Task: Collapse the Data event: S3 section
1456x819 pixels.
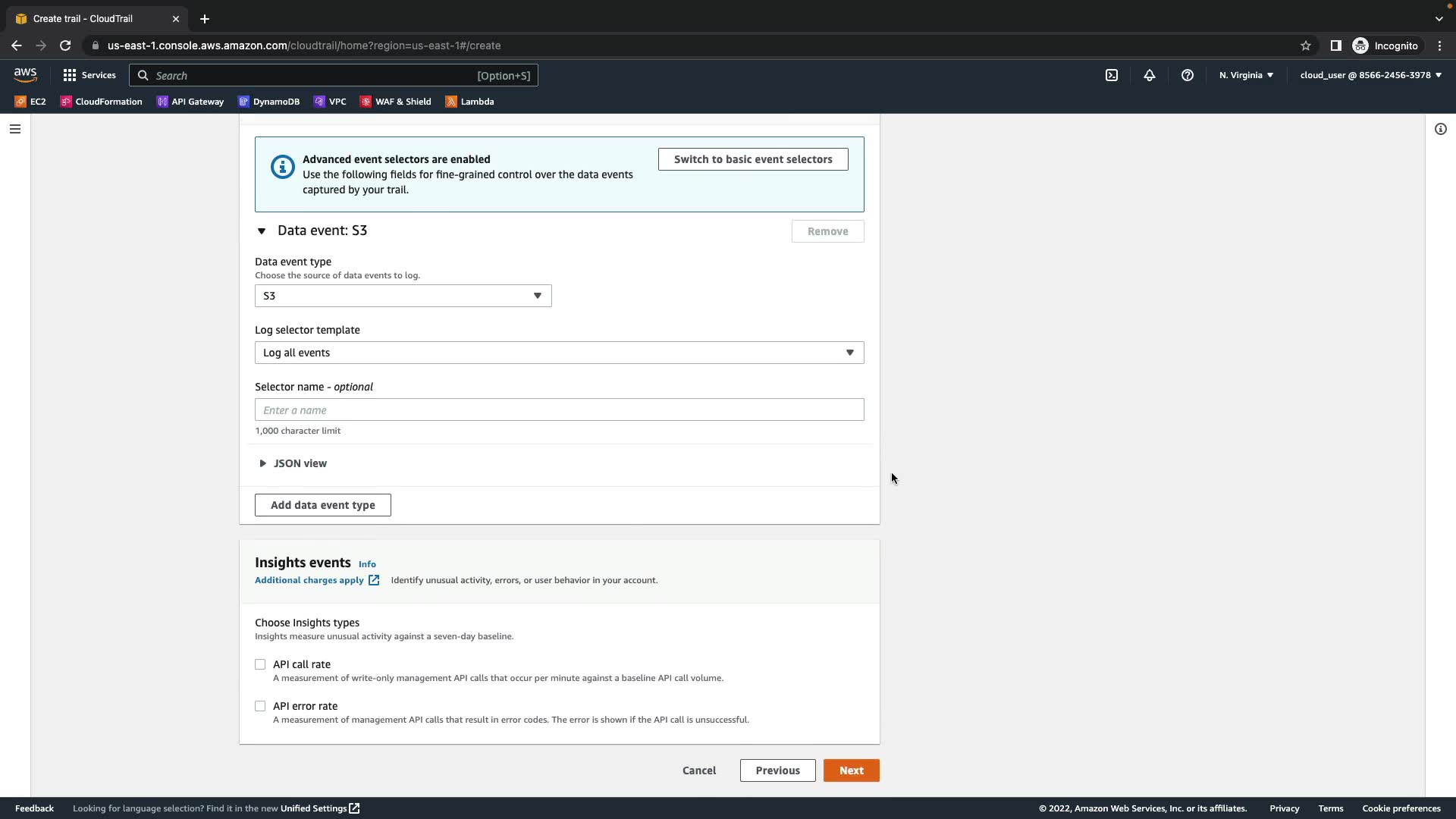Action: (x=262, y=231)
